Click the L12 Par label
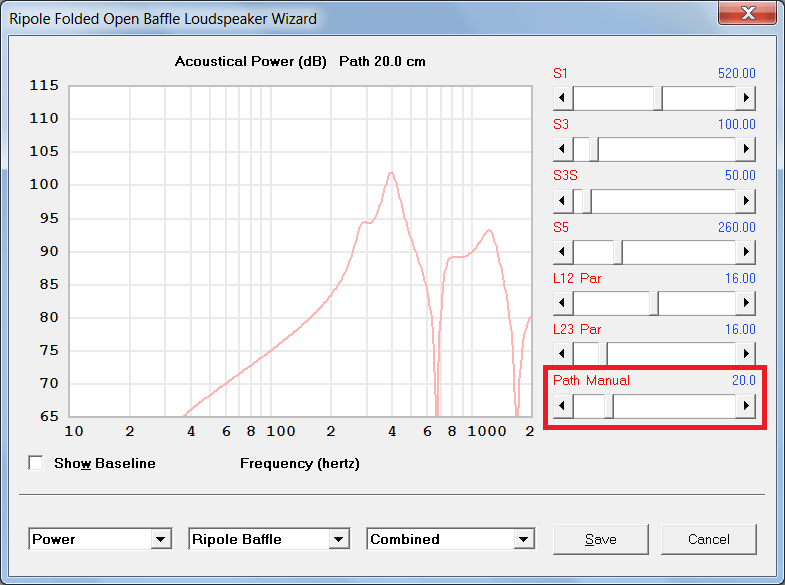 point(577,278)
